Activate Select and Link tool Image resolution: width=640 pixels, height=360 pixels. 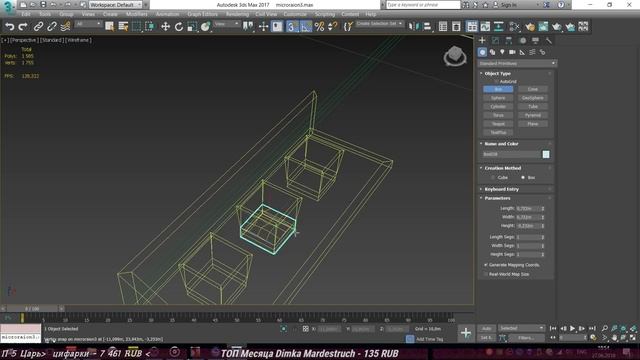coord(38,27)
